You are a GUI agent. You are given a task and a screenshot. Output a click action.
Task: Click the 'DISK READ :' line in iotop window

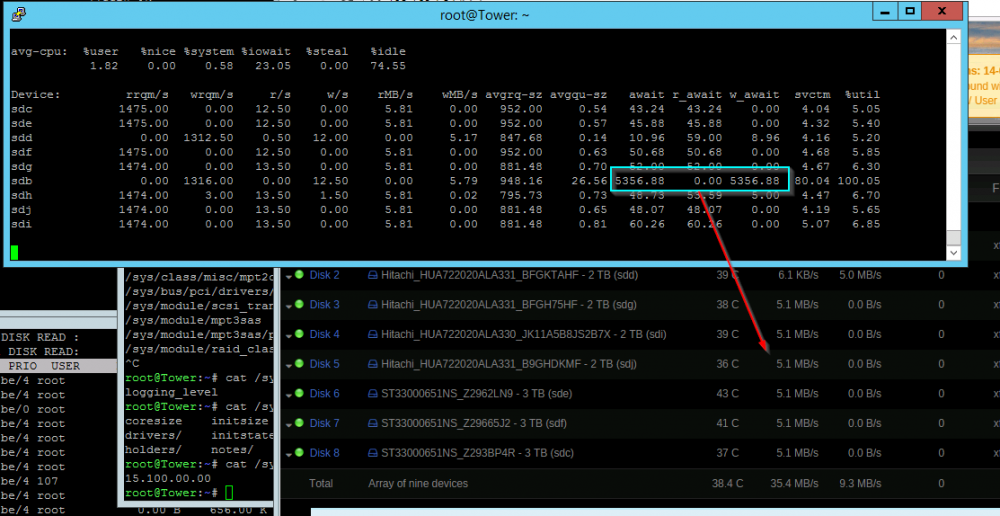pyautogui.click(x=40, y=337)
